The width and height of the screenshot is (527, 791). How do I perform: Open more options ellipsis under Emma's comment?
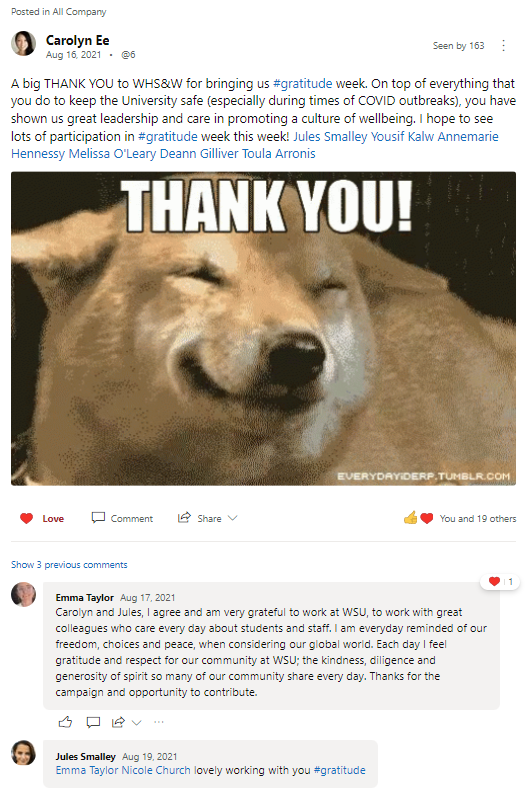pos(159,722)
